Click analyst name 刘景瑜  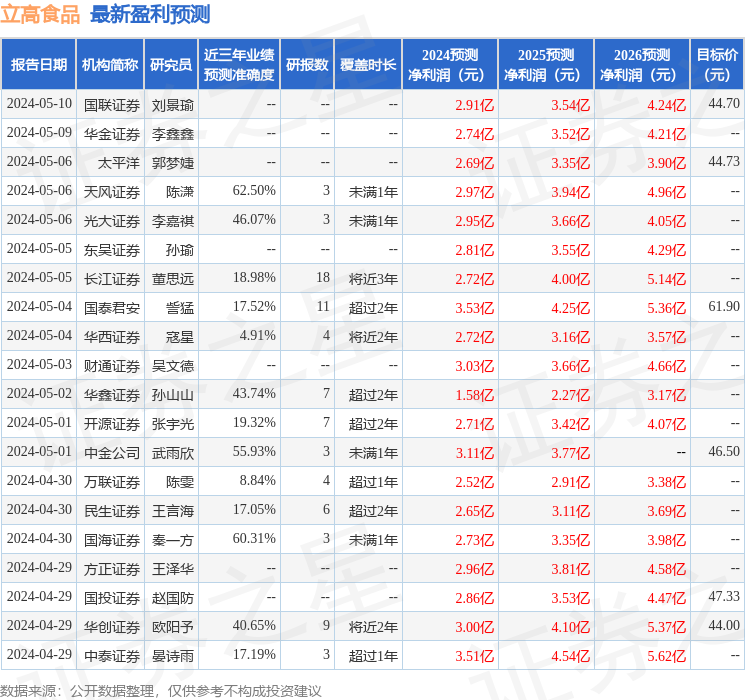pos(173,105)
